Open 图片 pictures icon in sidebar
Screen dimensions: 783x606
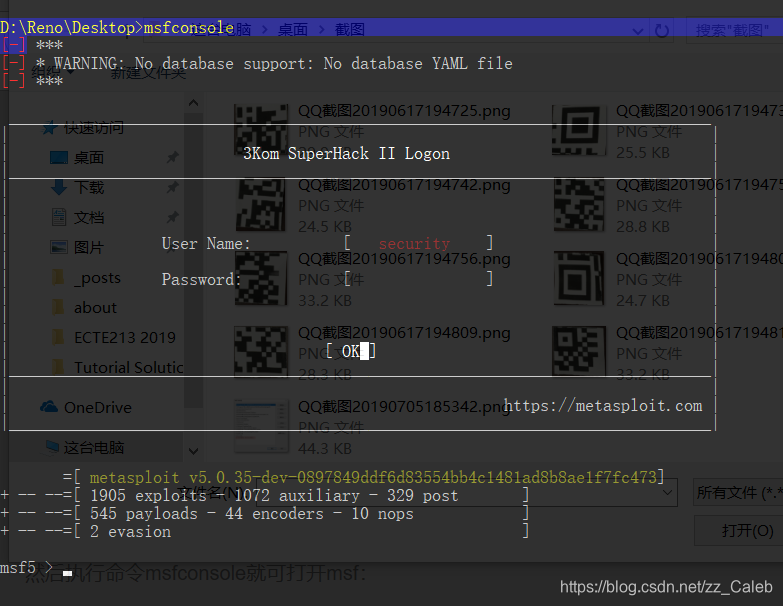click(59, 247)
